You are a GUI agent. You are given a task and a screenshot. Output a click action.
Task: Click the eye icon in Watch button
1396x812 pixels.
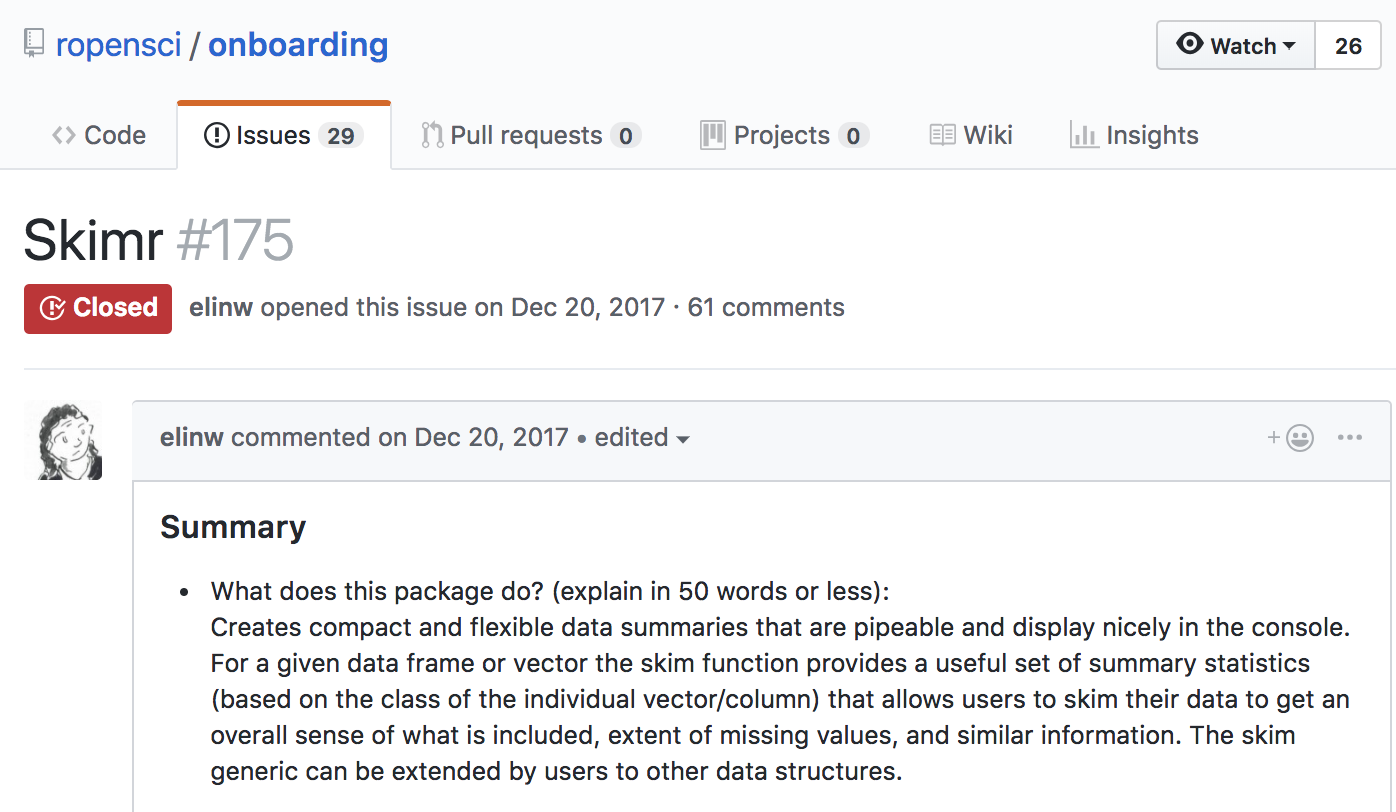click(x=1190, y=45)
